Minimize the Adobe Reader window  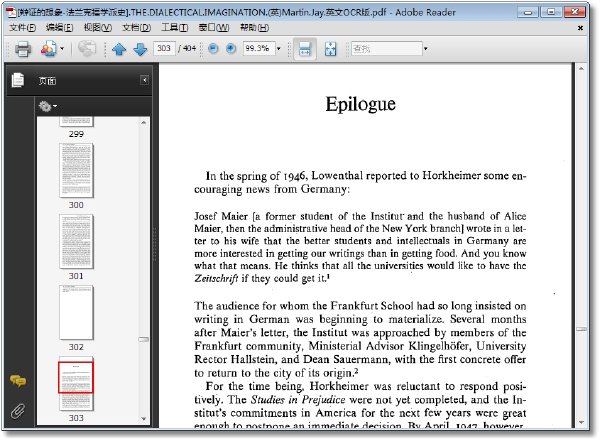click(528, 12)
